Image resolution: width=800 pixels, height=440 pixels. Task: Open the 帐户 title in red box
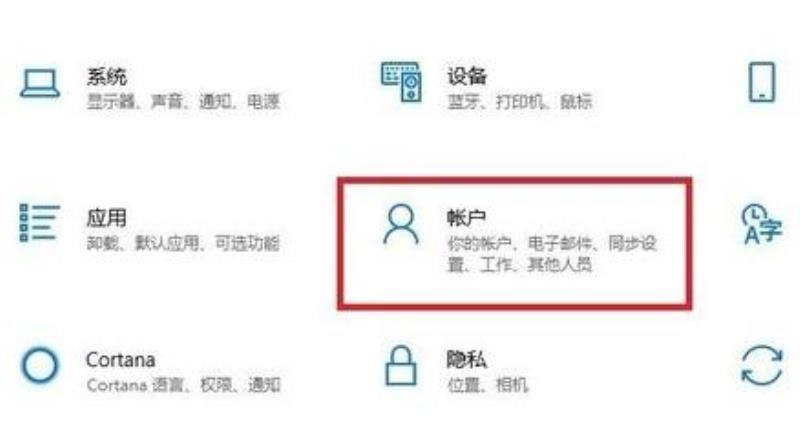tap(466, 217)
